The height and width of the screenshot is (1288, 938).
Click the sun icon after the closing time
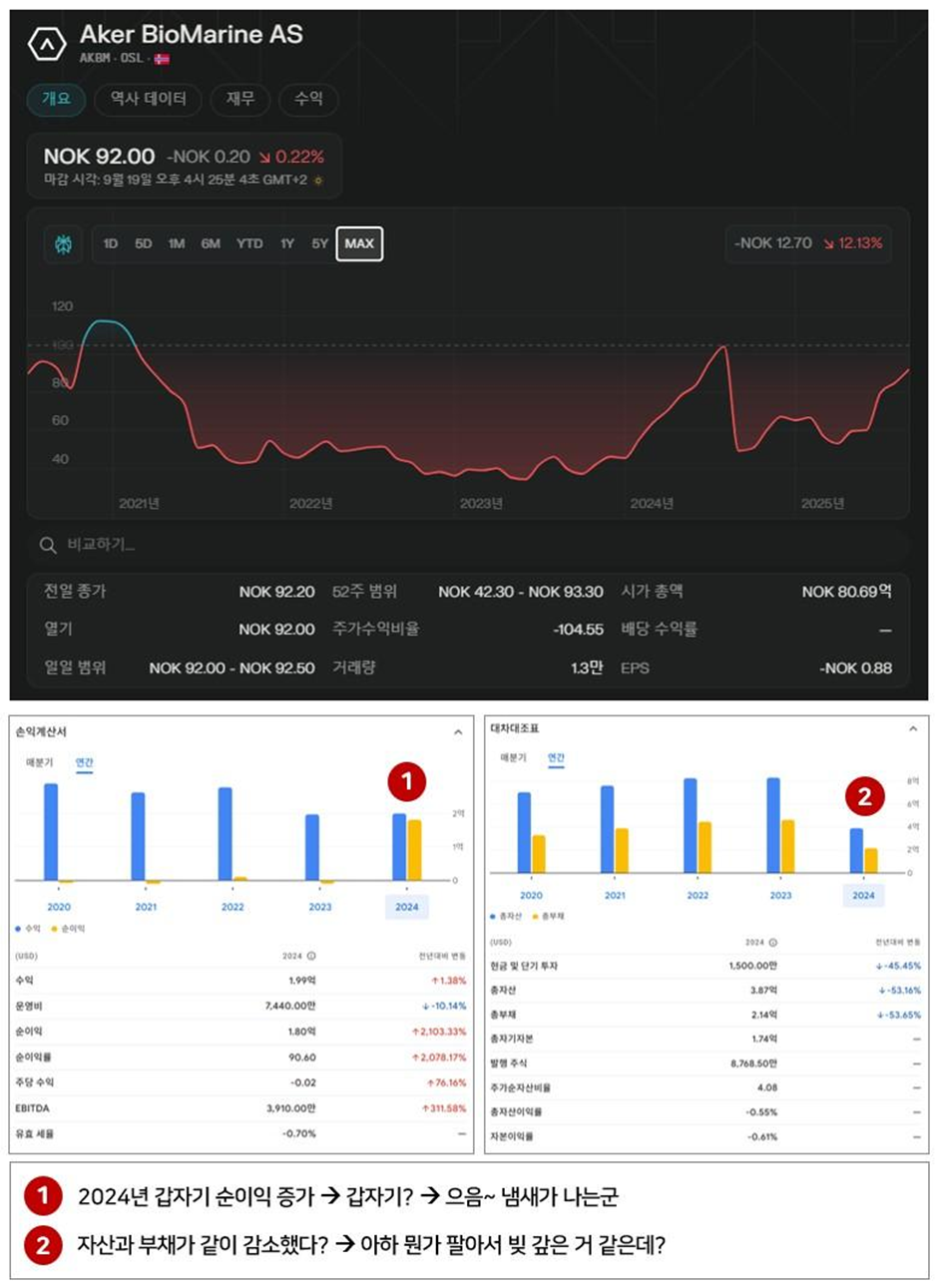point(318,181)
